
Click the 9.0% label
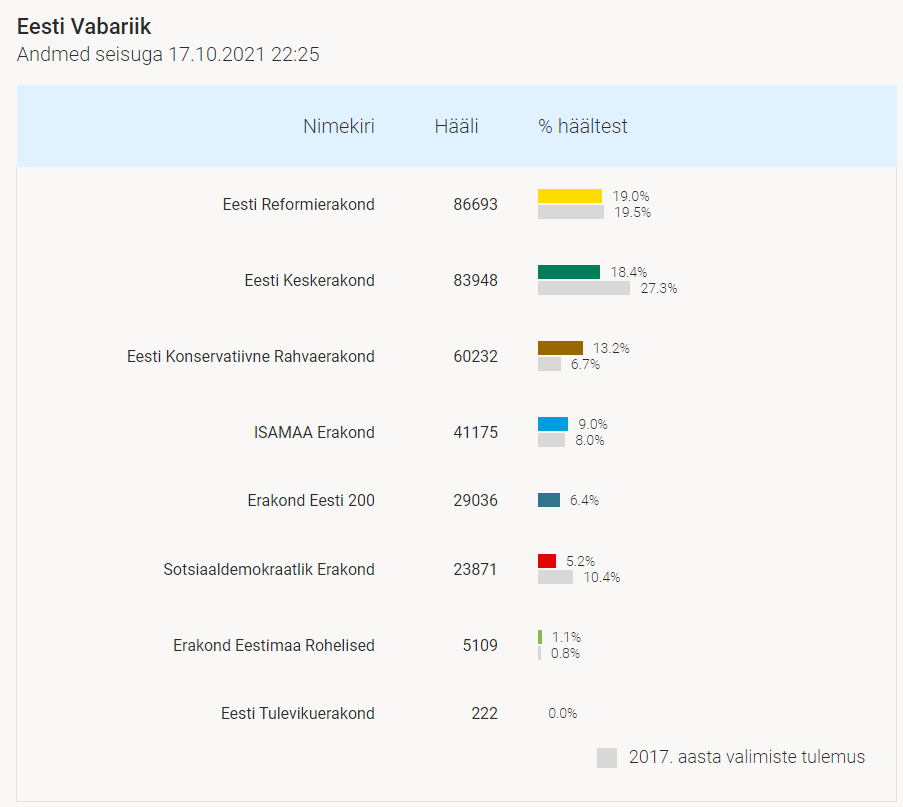[593, 425]
